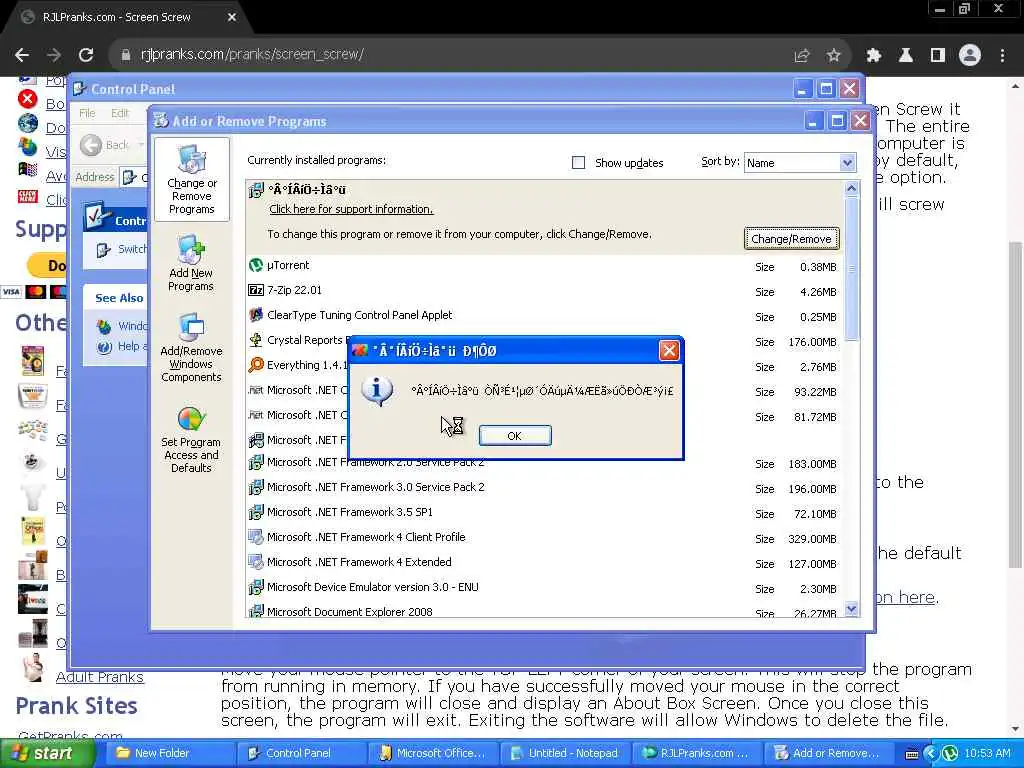Image resolution: width=1024 pixels, height=768 pixels.
Task: Click See Also heading in Control Panel
Action: (x=119, y=298)
